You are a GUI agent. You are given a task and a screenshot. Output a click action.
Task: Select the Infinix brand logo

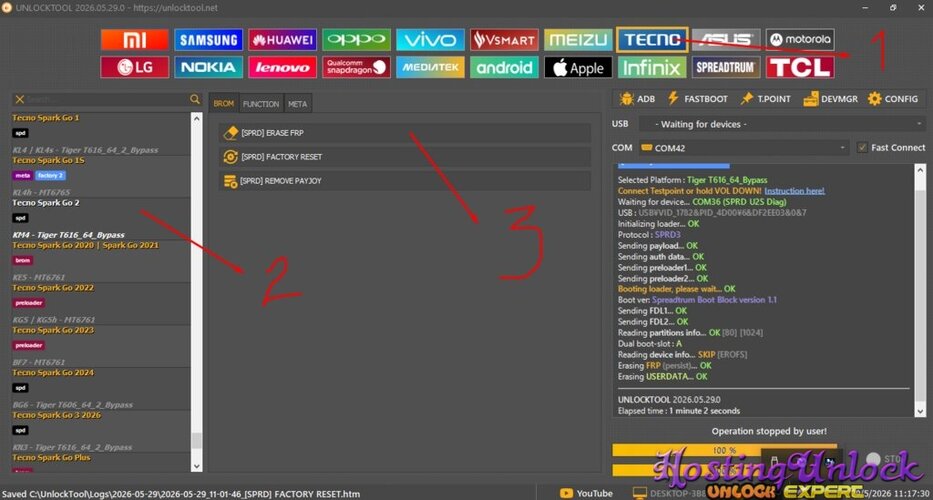(x=652, y=67)
